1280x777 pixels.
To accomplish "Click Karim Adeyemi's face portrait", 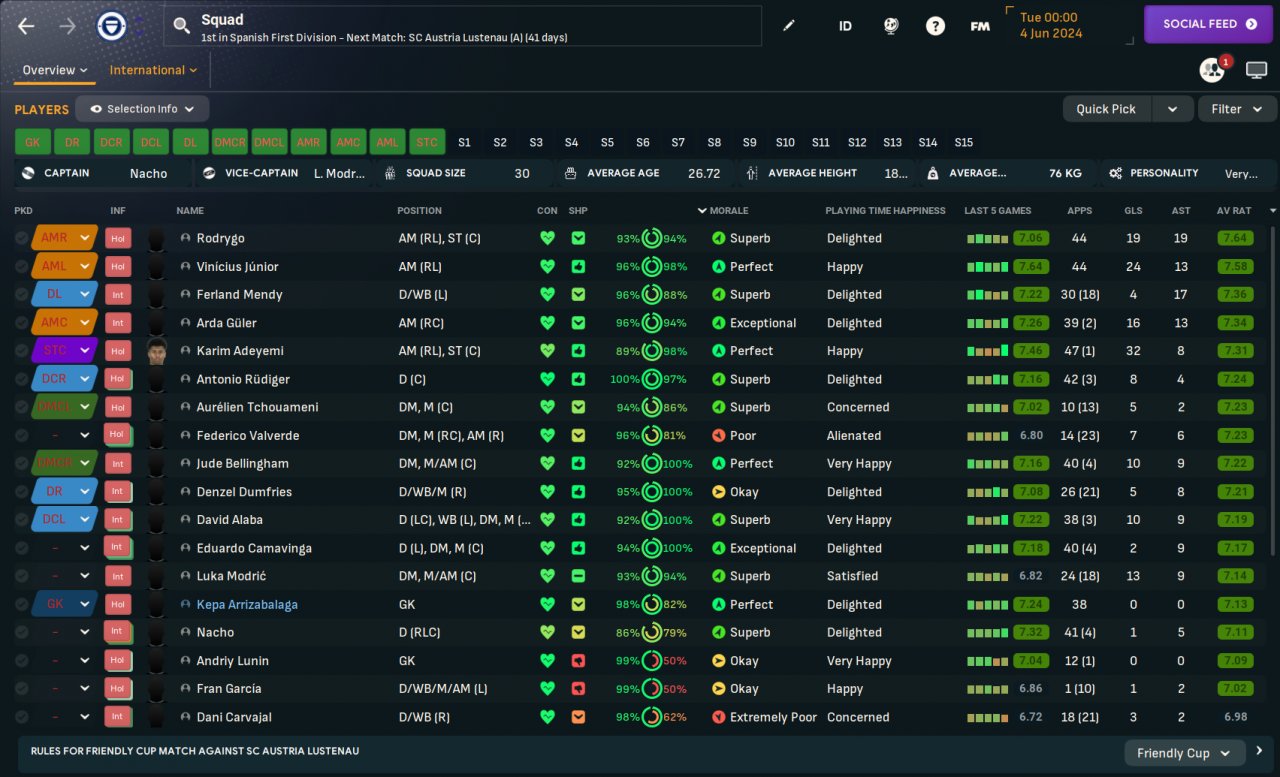I will click(155, 351).
